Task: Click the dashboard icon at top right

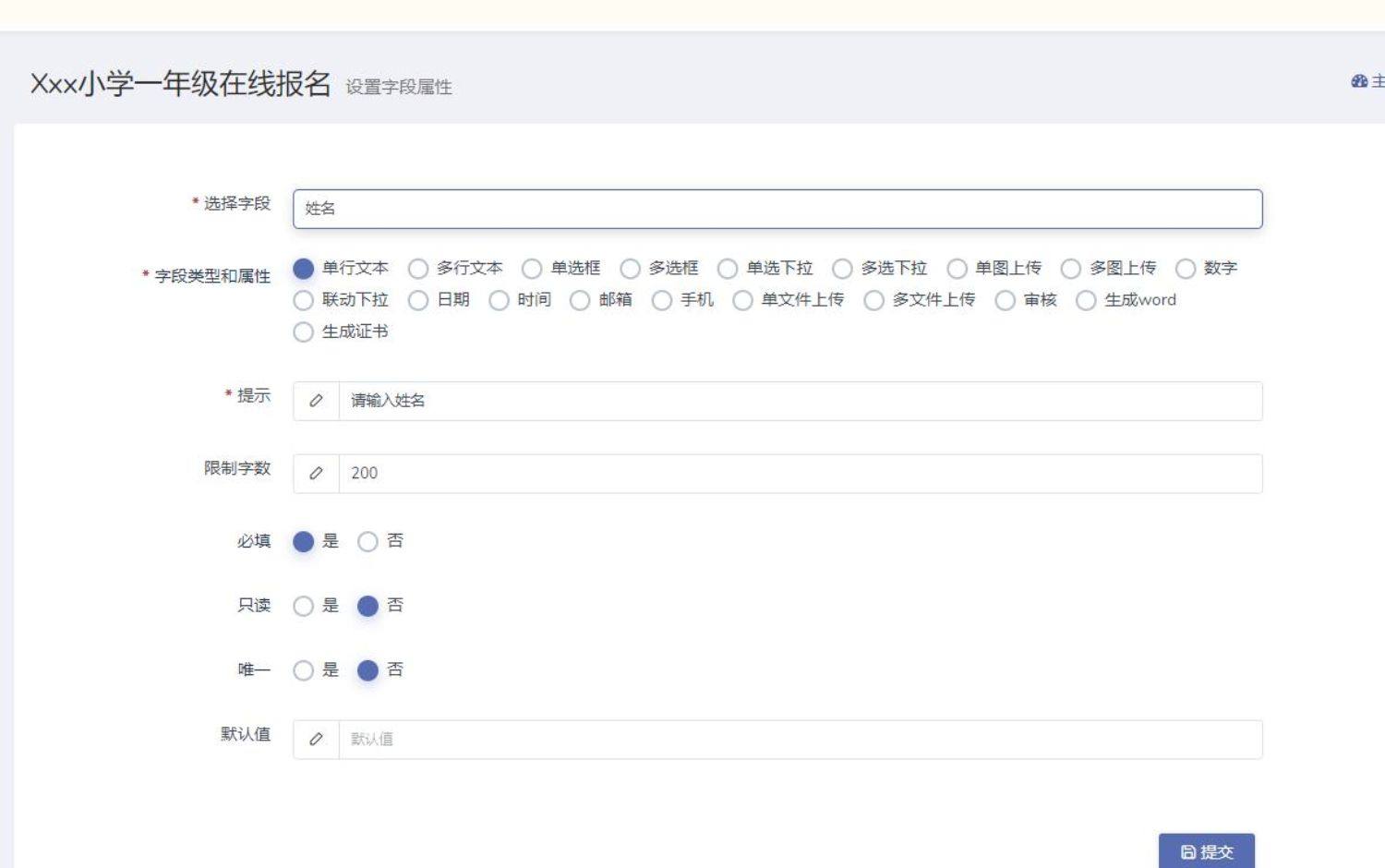Action: (x=1359, y=81)
